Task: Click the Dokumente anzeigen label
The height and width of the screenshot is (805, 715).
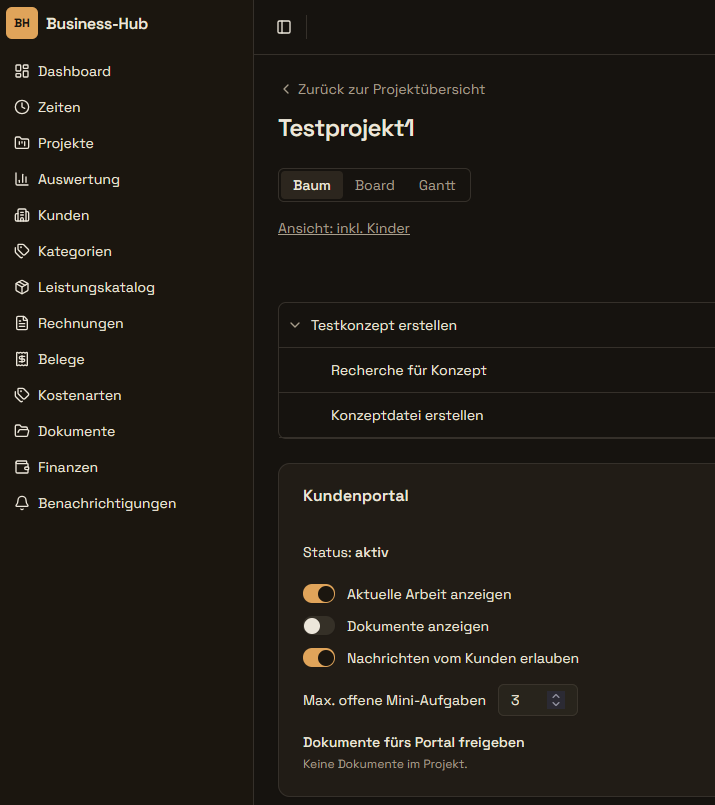Action: click(x=418, y=626)
